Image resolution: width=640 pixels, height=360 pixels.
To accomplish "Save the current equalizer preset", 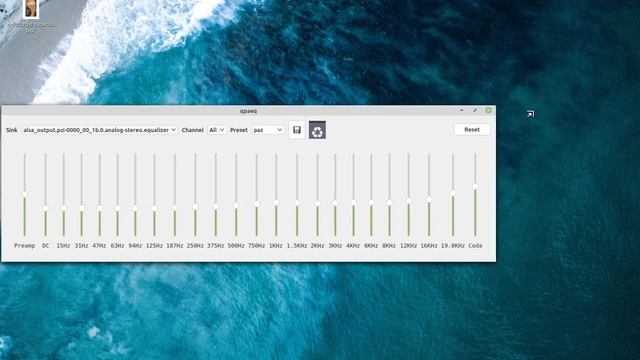I will coord(297,130).
